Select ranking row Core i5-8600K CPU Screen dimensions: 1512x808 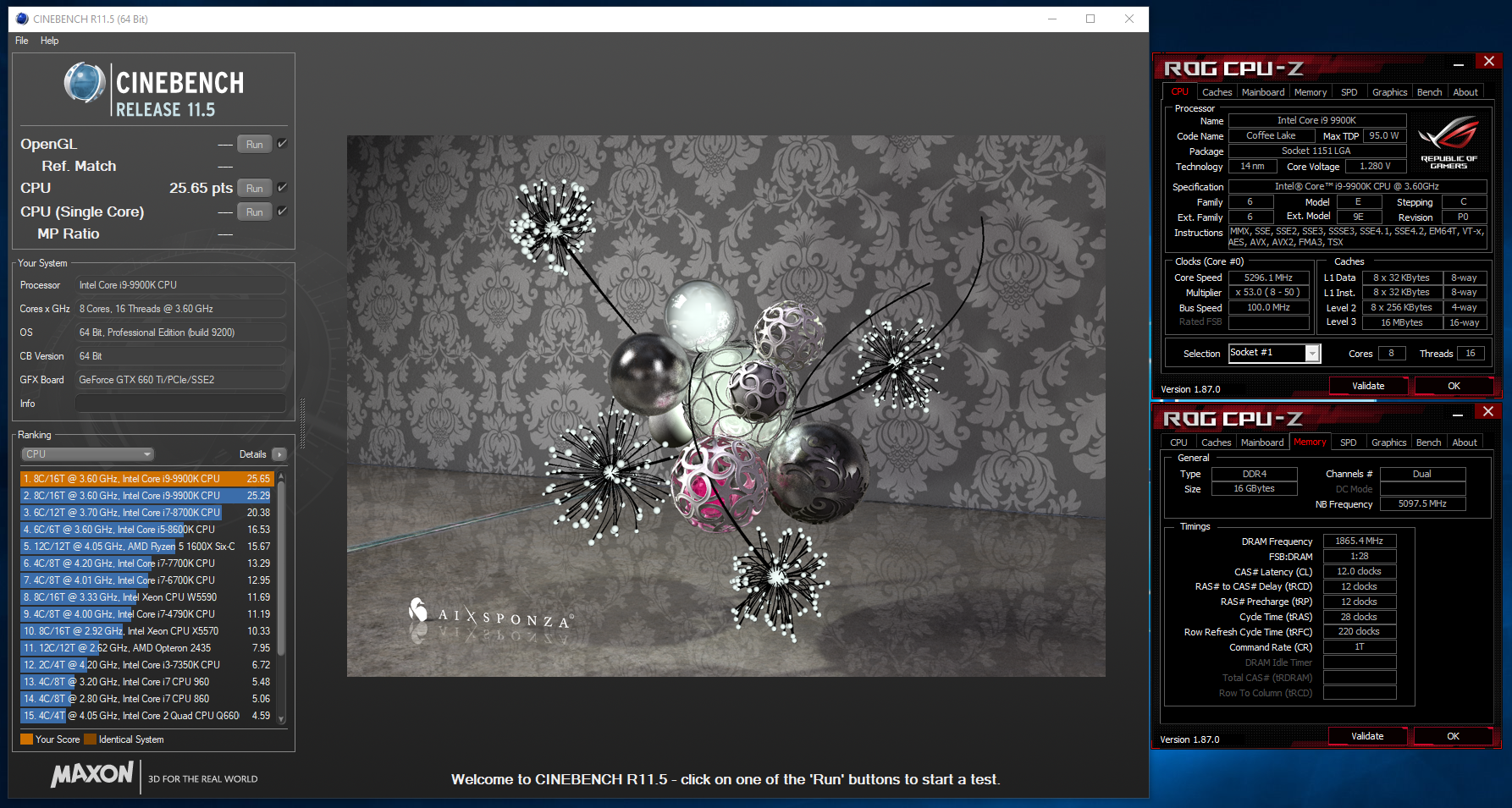(147, 530)
